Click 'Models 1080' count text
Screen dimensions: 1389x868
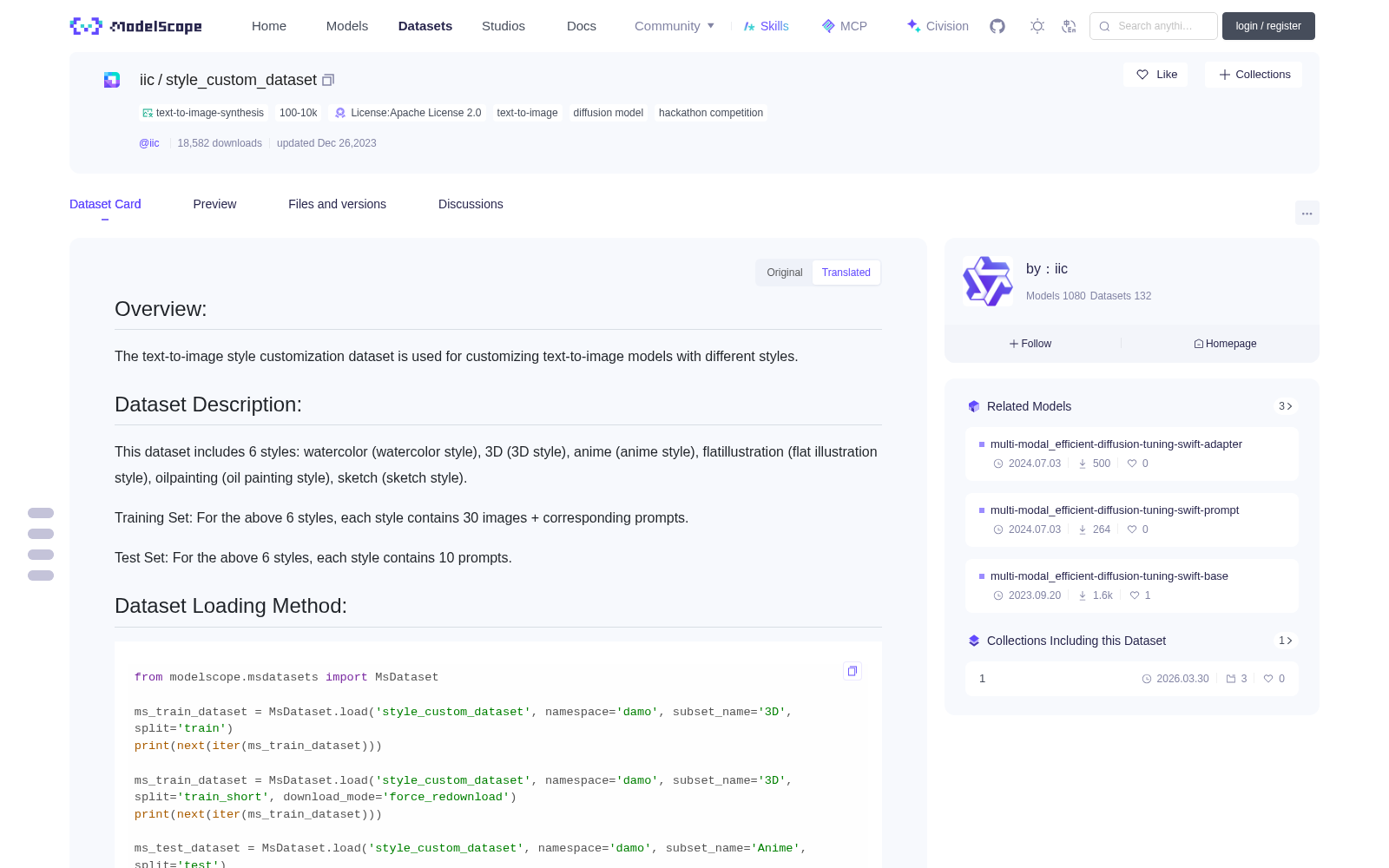click(x=1056, y=296)
